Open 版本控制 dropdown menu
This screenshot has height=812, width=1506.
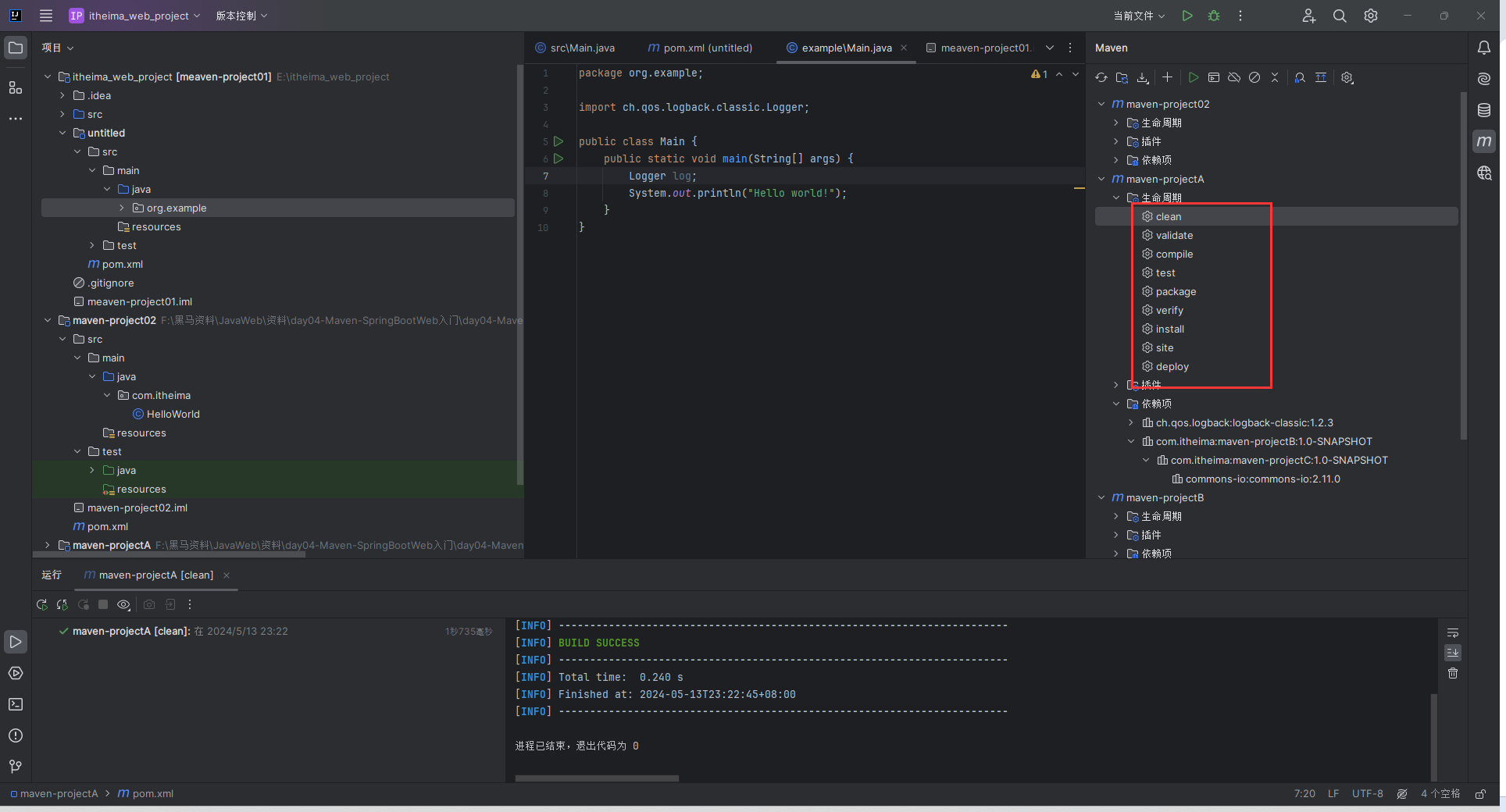(x=241, y=16)
